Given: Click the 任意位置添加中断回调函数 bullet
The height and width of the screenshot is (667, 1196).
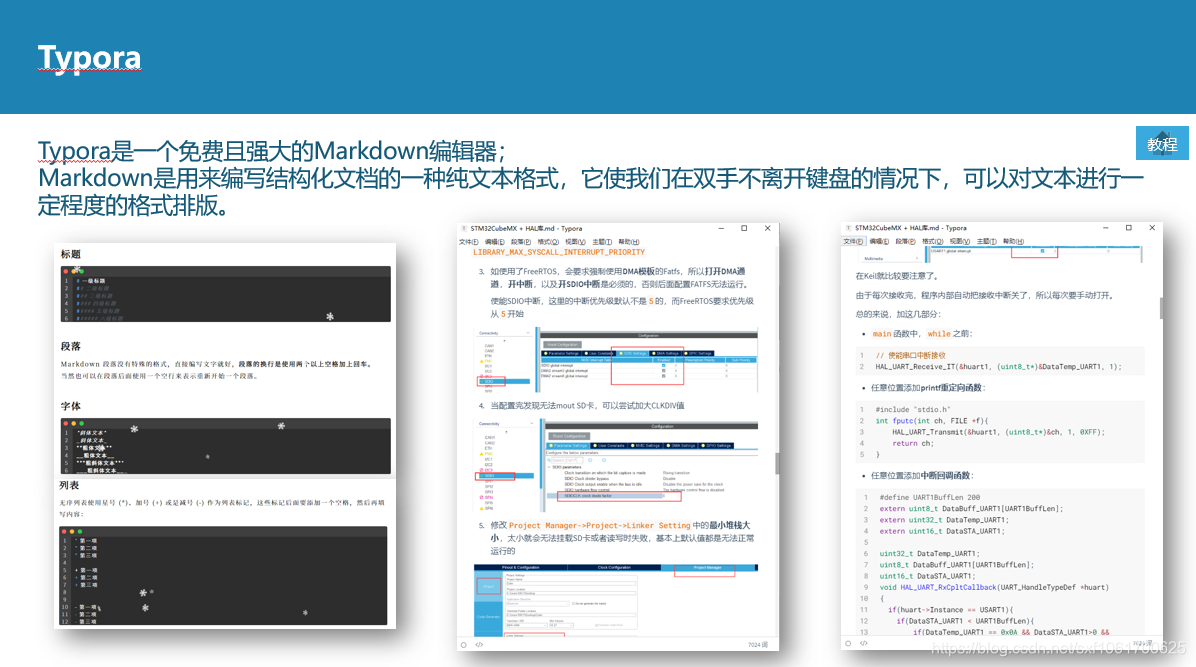Looking at the screenshot, I should click(x=922, y=475).
